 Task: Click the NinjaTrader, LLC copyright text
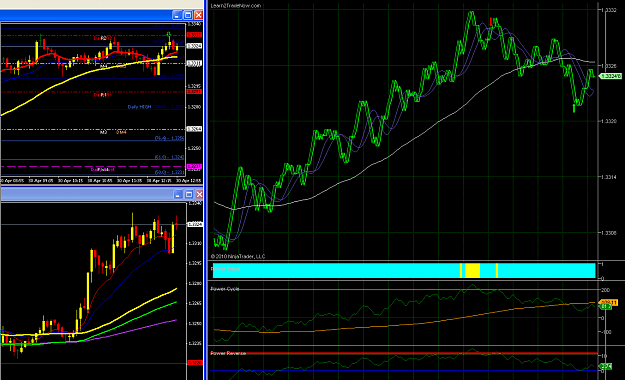[x=238, y=256]
